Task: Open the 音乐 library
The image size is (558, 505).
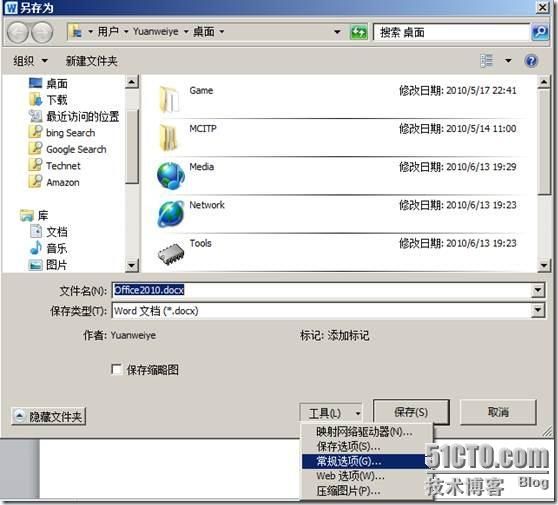Action: click(57, 248)
